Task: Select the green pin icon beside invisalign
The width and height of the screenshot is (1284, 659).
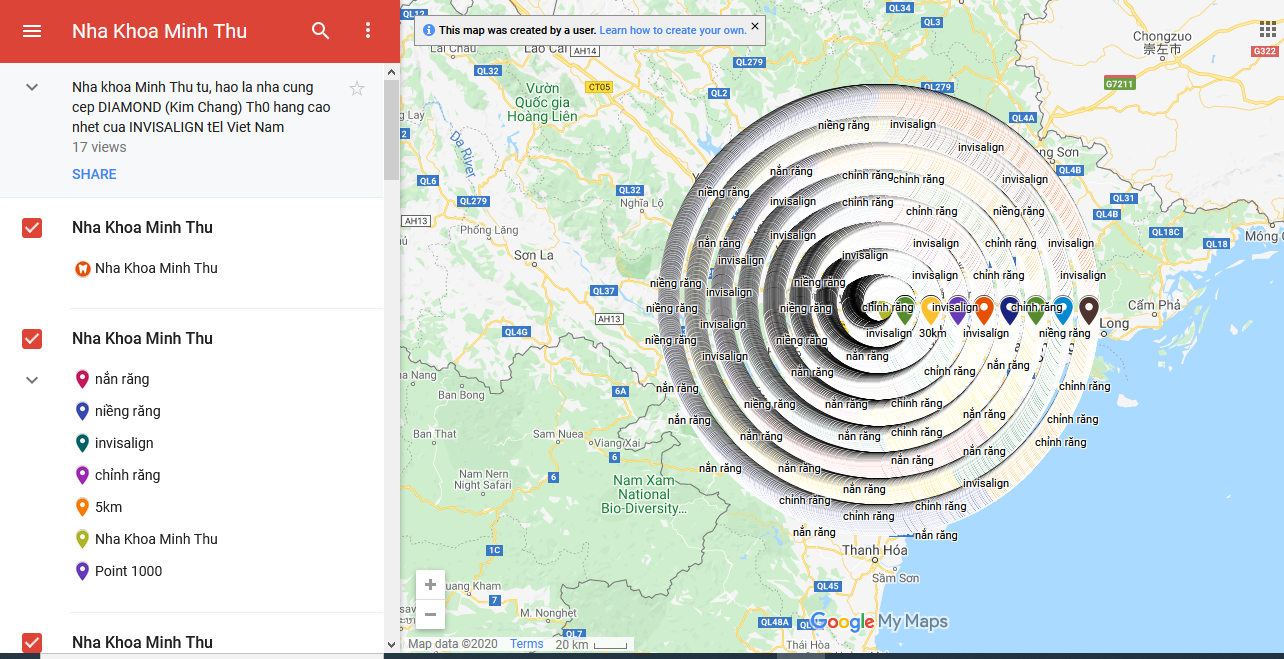Action: (x=81, y=443)
